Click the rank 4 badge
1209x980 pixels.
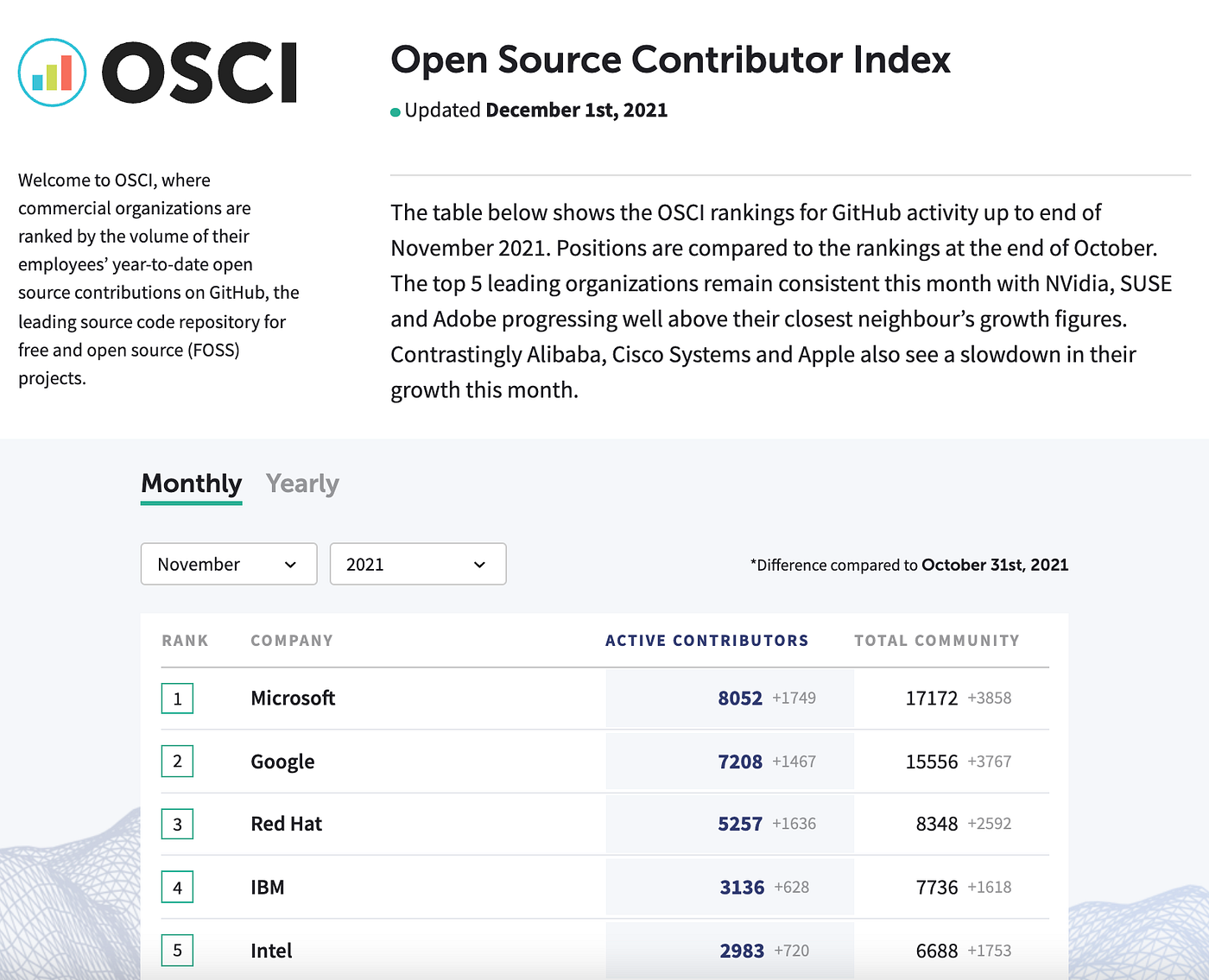click(177, 888)
